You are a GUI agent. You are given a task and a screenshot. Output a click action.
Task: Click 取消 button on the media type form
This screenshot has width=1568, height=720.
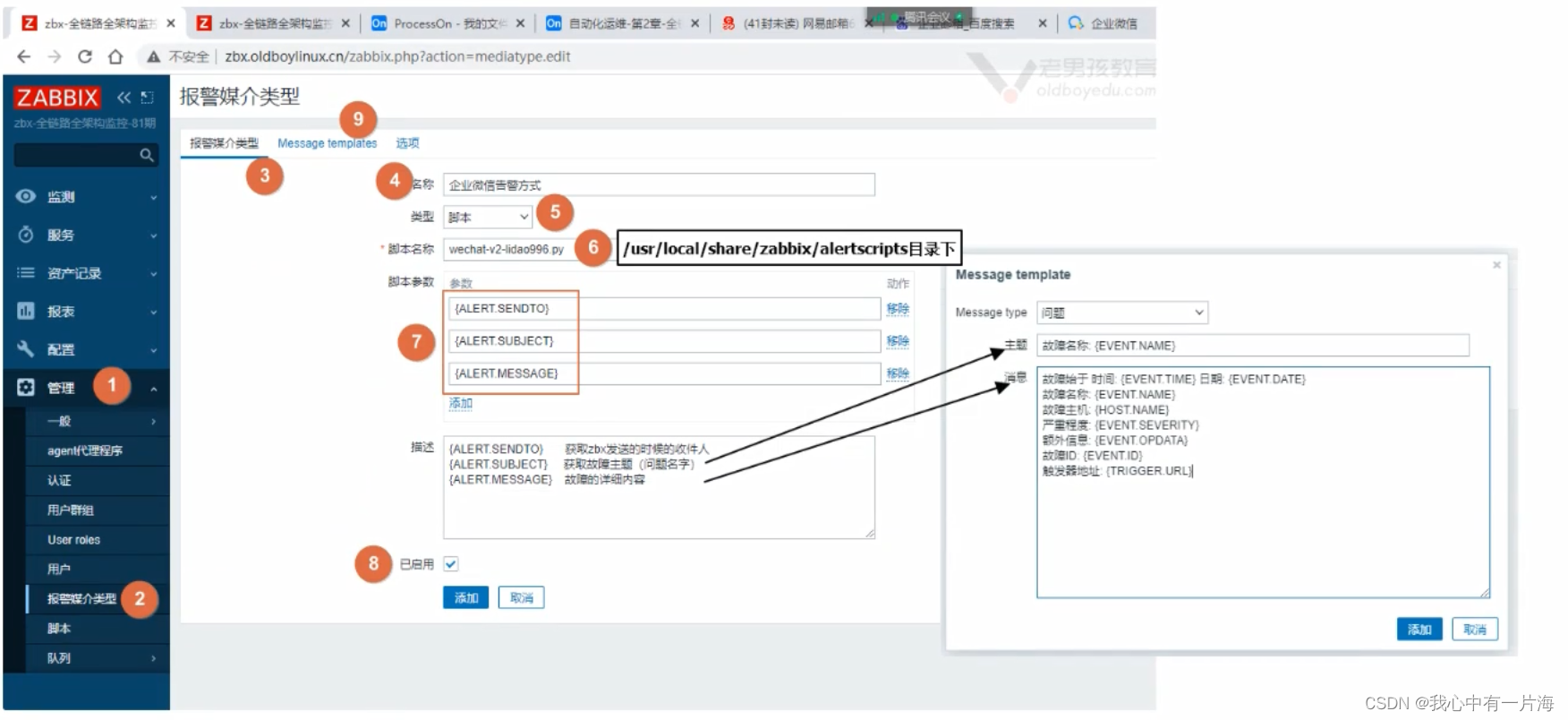click(522, 597)
